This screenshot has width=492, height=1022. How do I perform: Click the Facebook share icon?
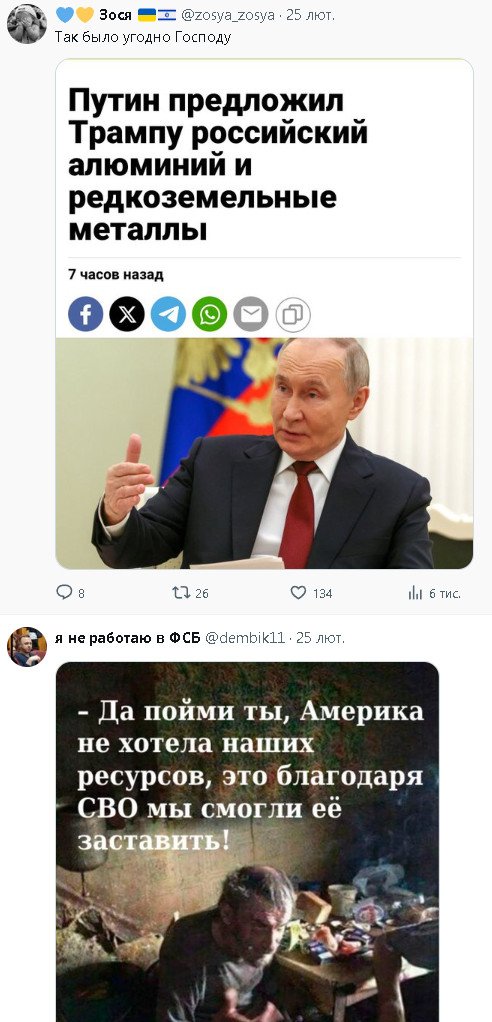click(85, 314)
